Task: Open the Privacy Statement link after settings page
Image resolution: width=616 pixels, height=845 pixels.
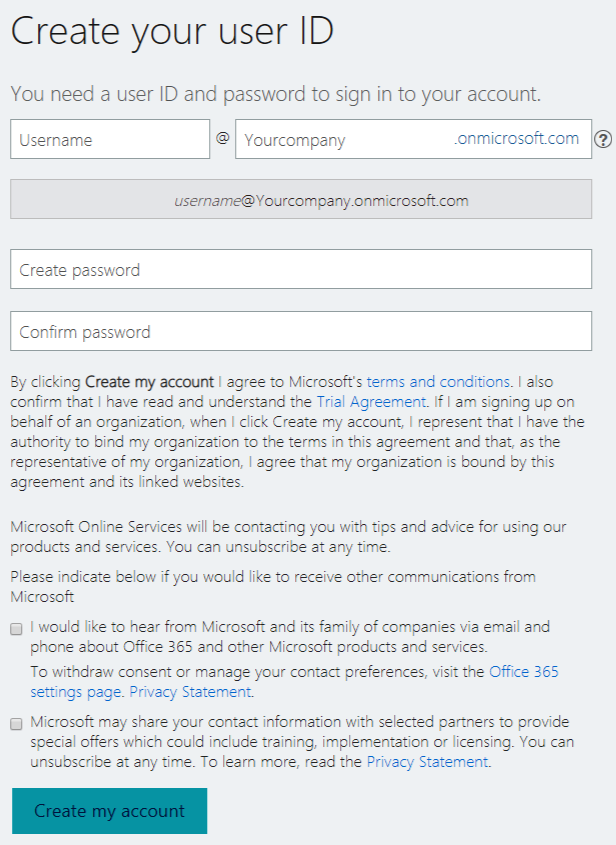Action: (x=190, y=692)
